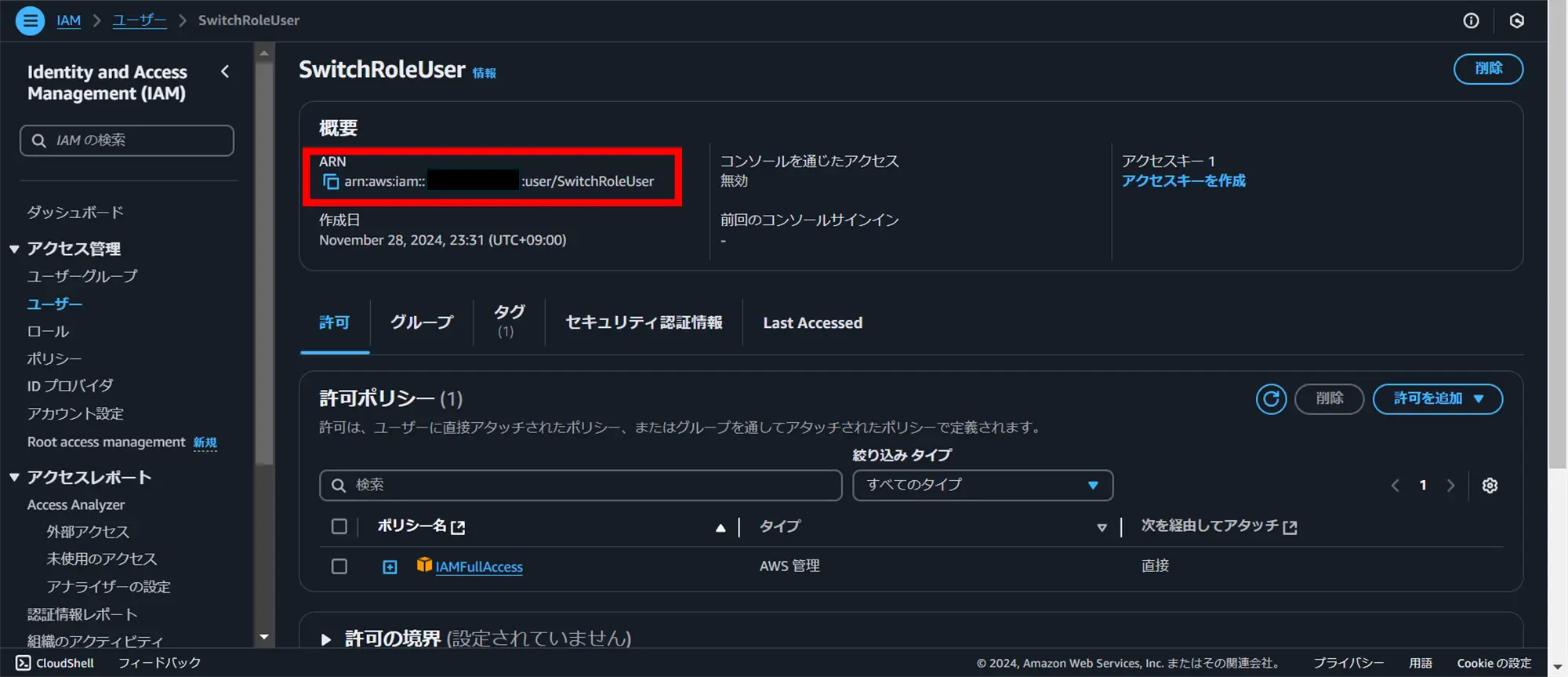Refresh the permission policies list
The image size is (1568, 677).
pyautogui.click(x=1271, y=399)
